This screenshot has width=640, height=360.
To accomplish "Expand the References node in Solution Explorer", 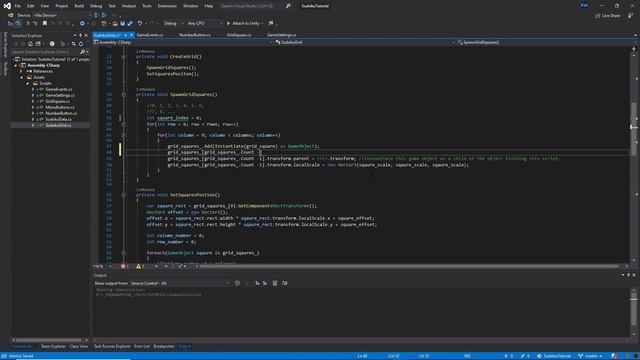I will pyautogui.click(x=21, y=71).
